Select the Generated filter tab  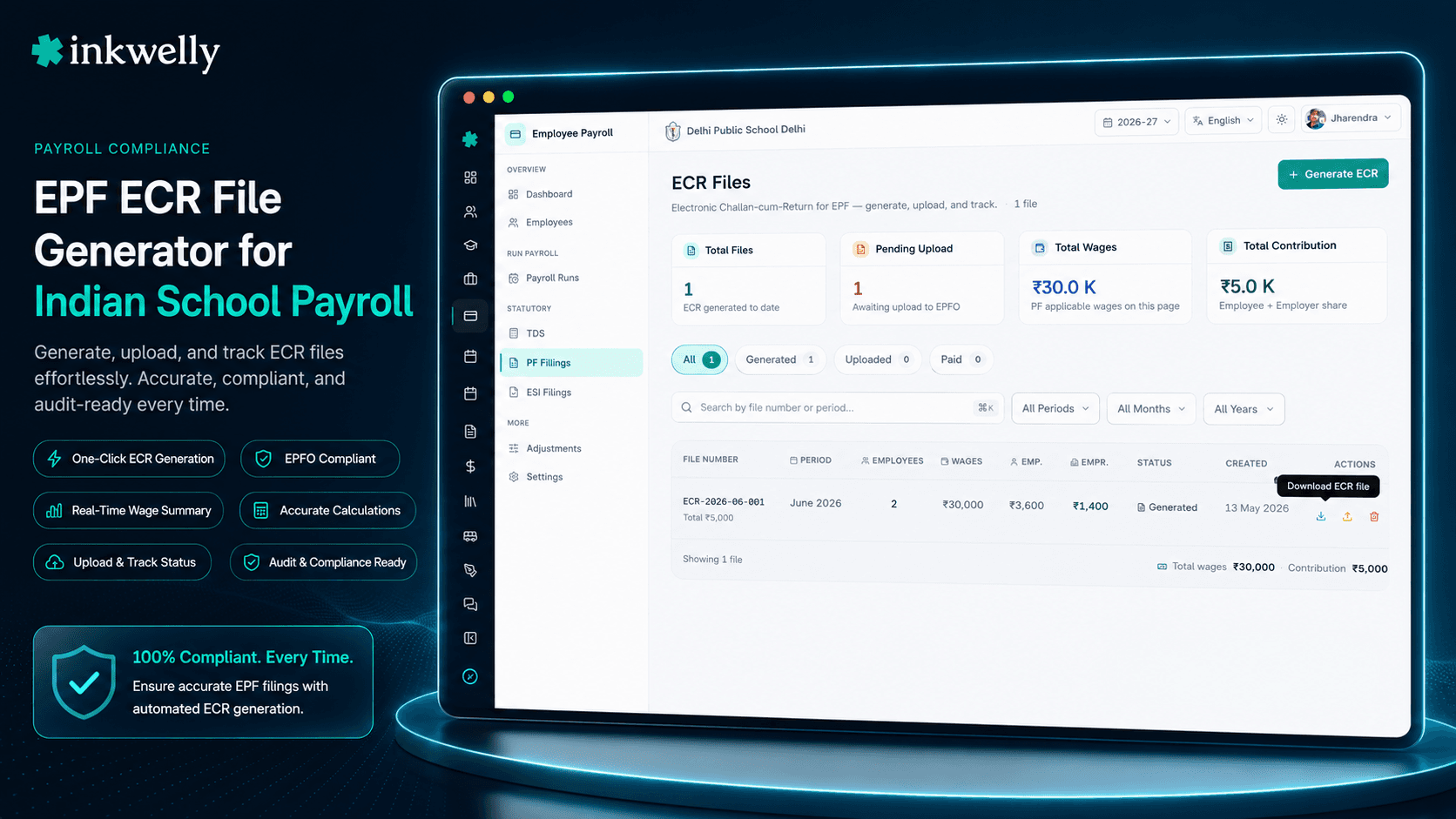(x=779, y=359)
